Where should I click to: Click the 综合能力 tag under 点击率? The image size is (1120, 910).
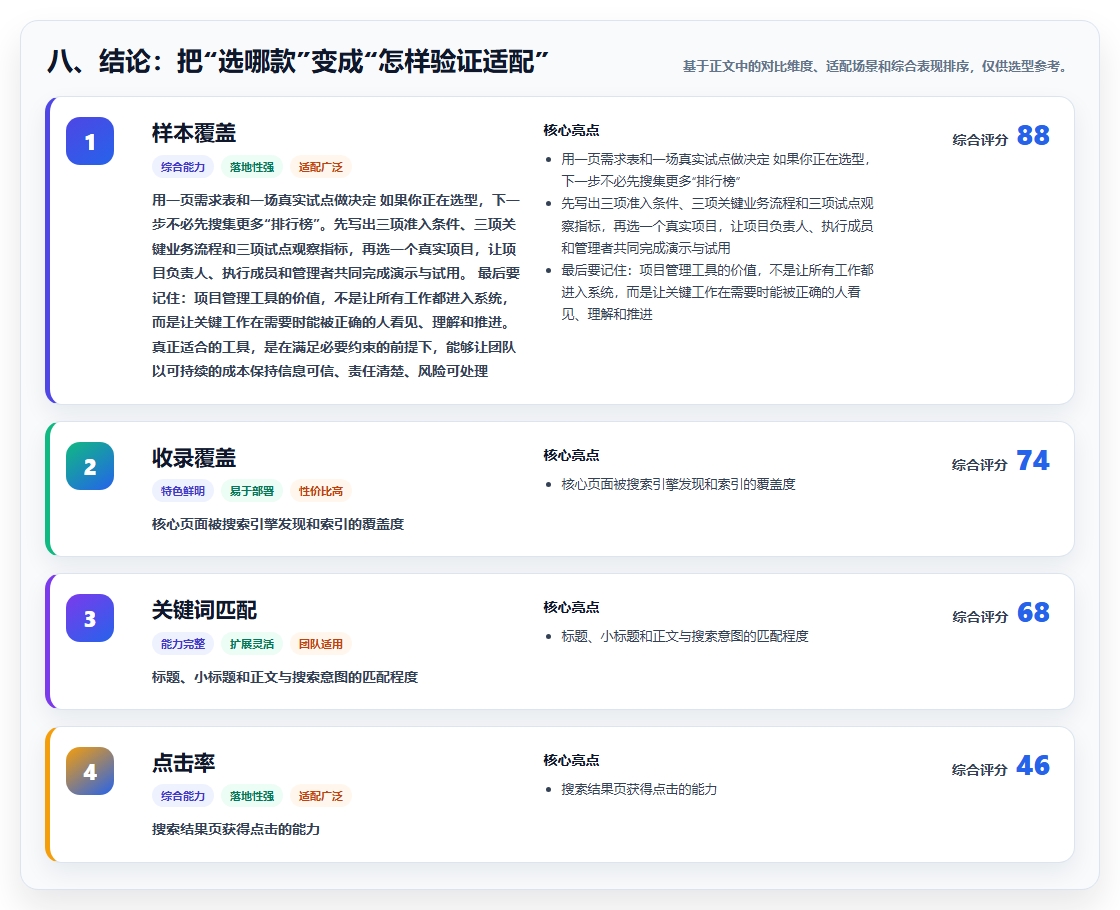coord(183,796)
